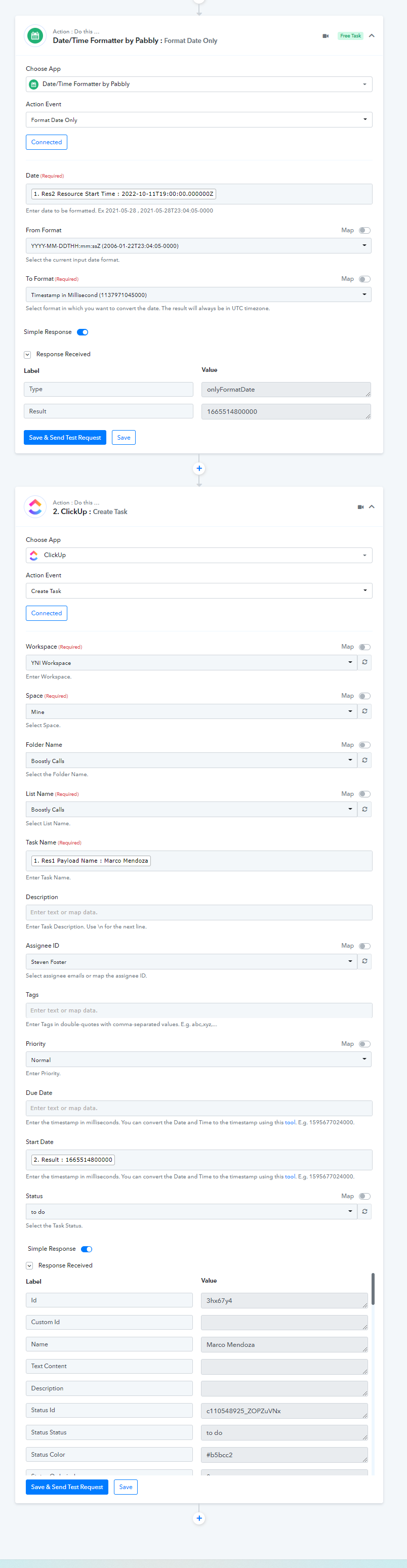This screenshot has height=1568, width=407.
Task: Open the ClickUp Choose App dropdown
Action: (x=198, y=555)
